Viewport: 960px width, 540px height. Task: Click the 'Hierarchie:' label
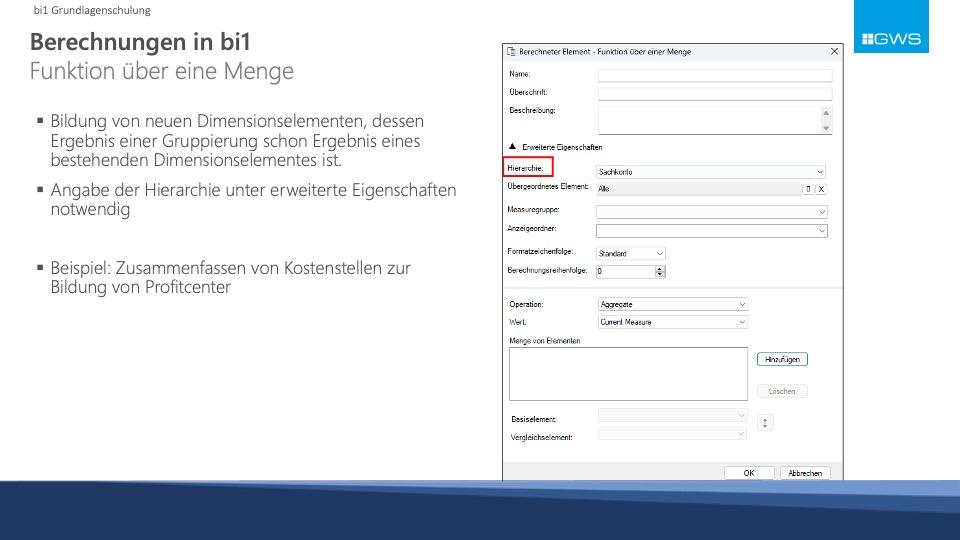525,168
